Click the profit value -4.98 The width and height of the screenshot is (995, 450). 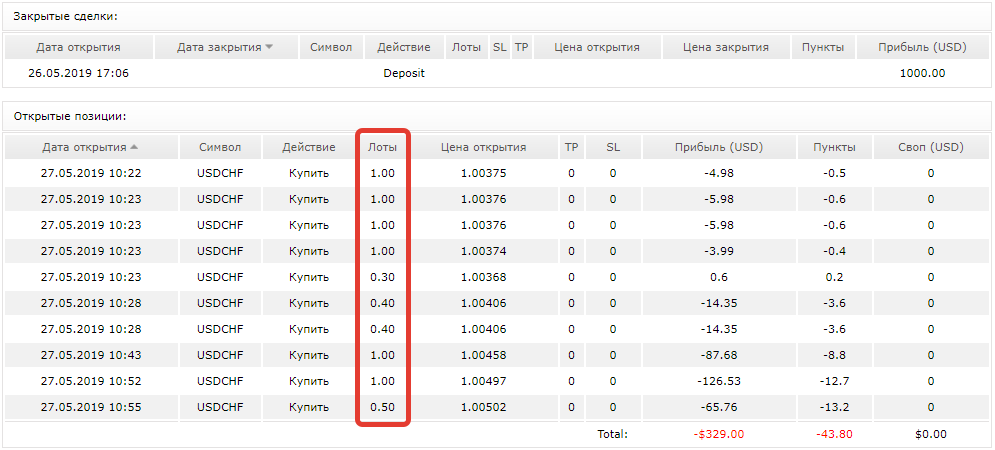719,173
